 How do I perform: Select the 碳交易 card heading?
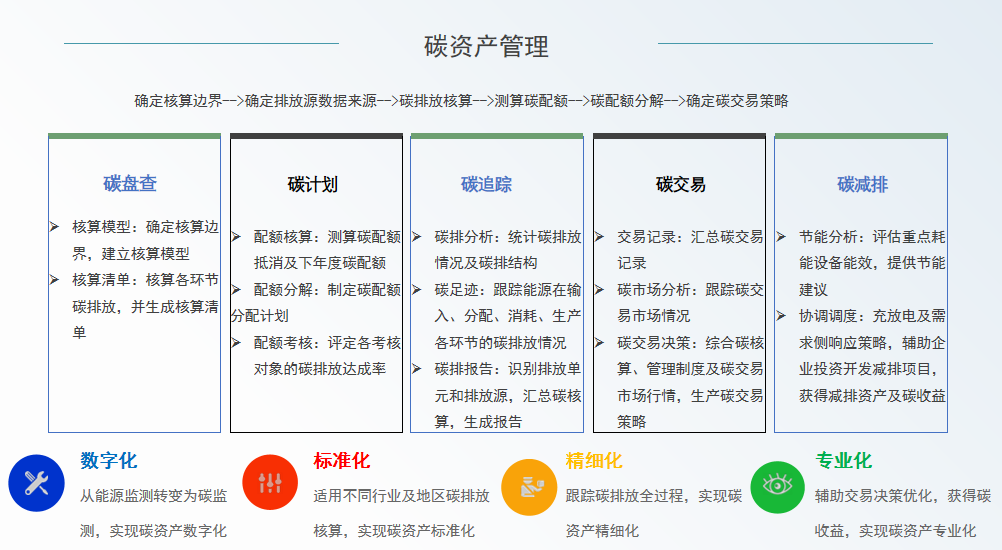(680, 184)
